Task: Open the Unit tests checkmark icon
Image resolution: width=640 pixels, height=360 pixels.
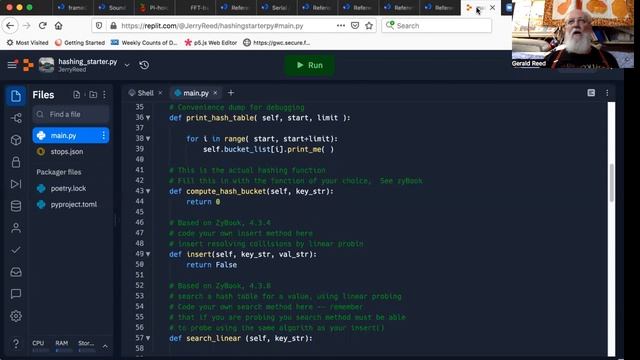Action: (x=16, y=250)
